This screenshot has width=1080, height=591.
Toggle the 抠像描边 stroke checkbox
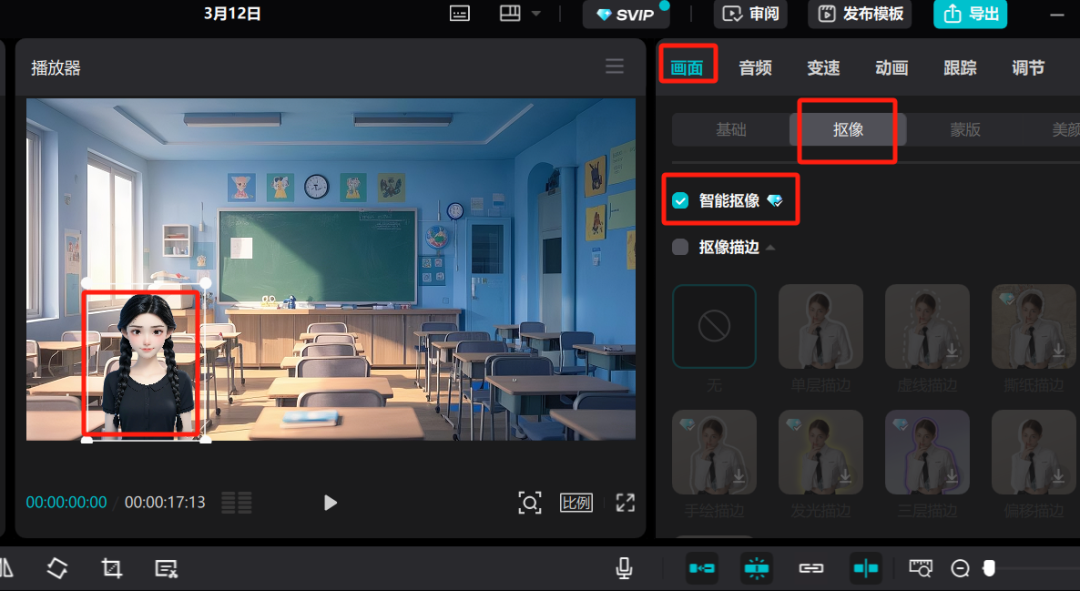[x=680, y=247]
